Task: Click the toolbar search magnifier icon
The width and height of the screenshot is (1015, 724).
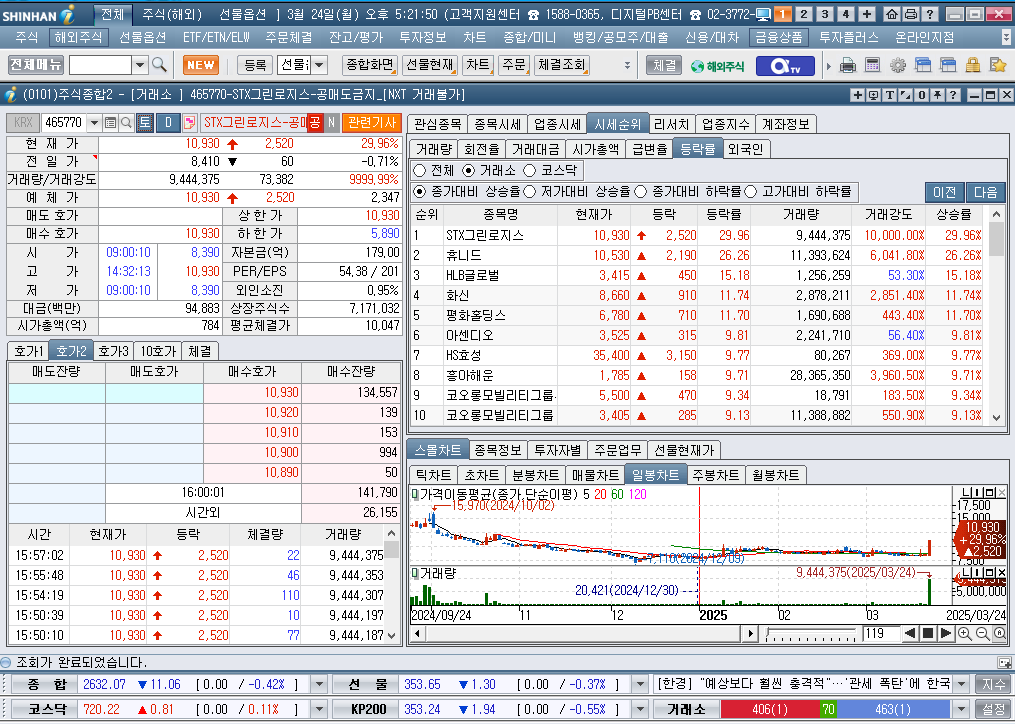Action: (x=159, y=65)
